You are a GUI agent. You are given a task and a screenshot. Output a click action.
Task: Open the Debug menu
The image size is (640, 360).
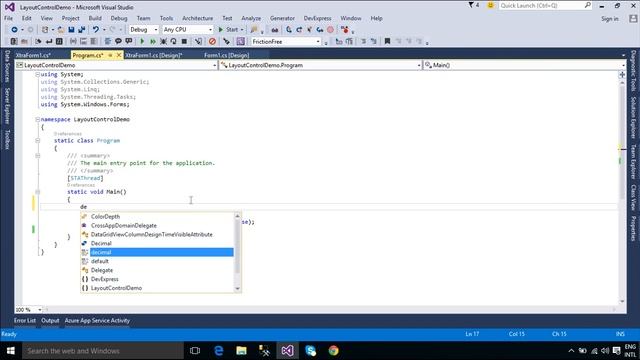(x=119, y=18)
